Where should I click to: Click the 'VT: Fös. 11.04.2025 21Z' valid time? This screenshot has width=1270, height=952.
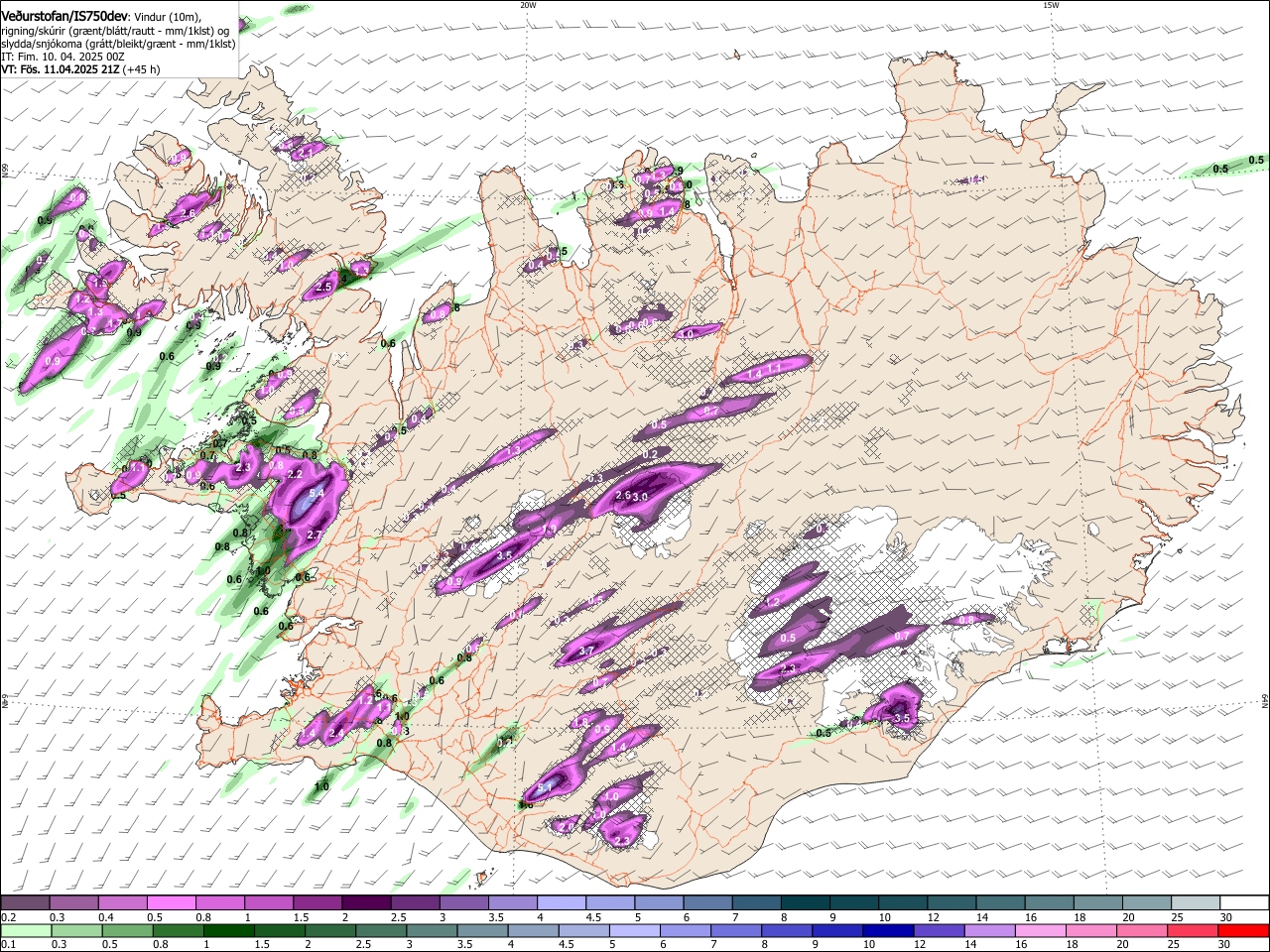click(60, 69)
